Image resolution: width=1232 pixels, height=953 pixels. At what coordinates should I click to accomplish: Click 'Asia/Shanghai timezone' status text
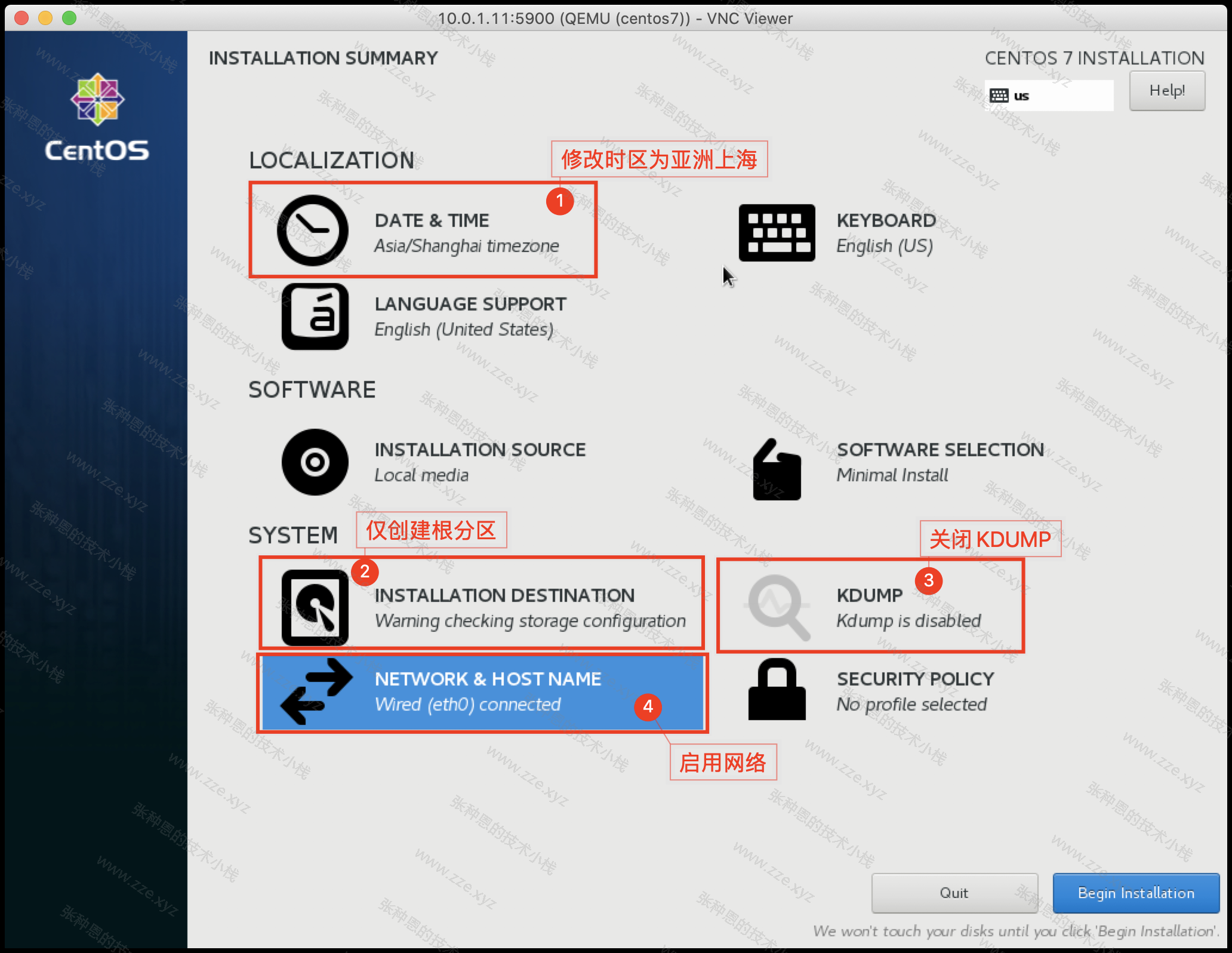466,245
